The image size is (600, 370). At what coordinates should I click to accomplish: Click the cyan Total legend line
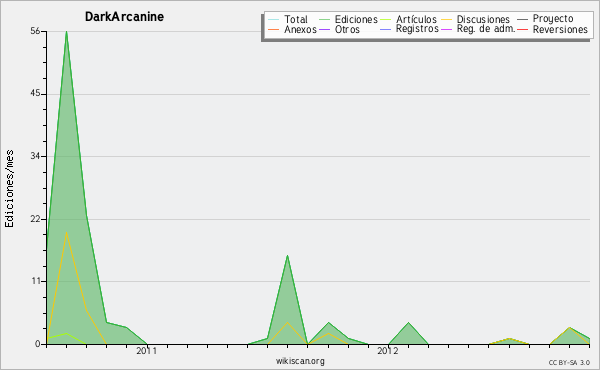click(273, 20)
